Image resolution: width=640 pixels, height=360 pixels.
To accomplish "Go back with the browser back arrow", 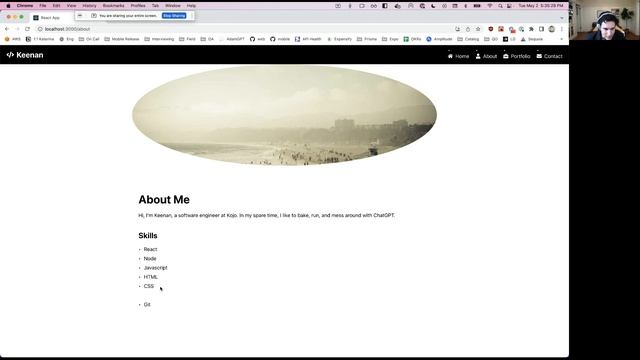I will pyautogui.click(x=7, y=29).
